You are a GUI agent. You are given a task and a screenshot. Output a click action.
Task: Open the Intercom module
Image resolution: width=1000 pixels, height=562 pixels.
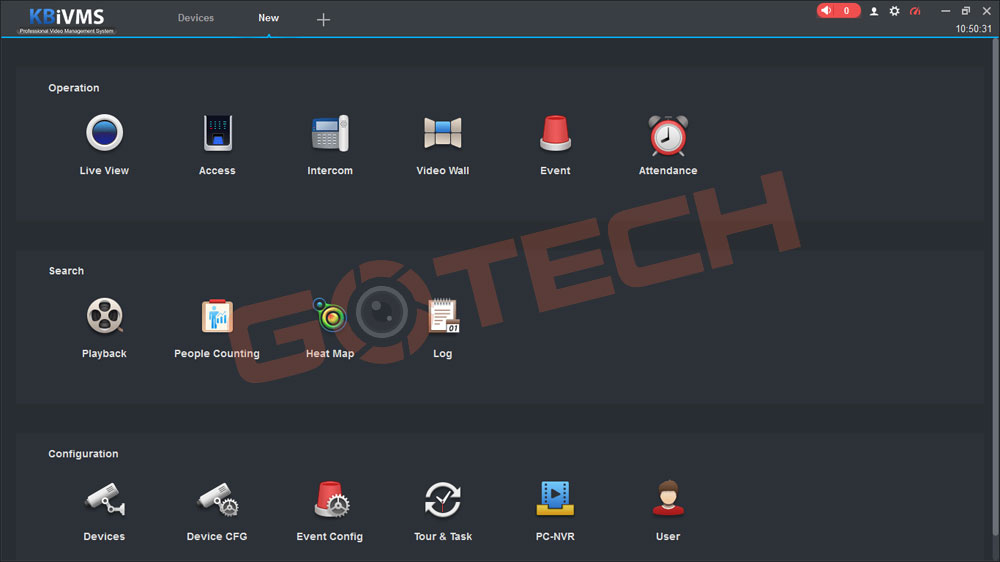click(x=330, y=133)
